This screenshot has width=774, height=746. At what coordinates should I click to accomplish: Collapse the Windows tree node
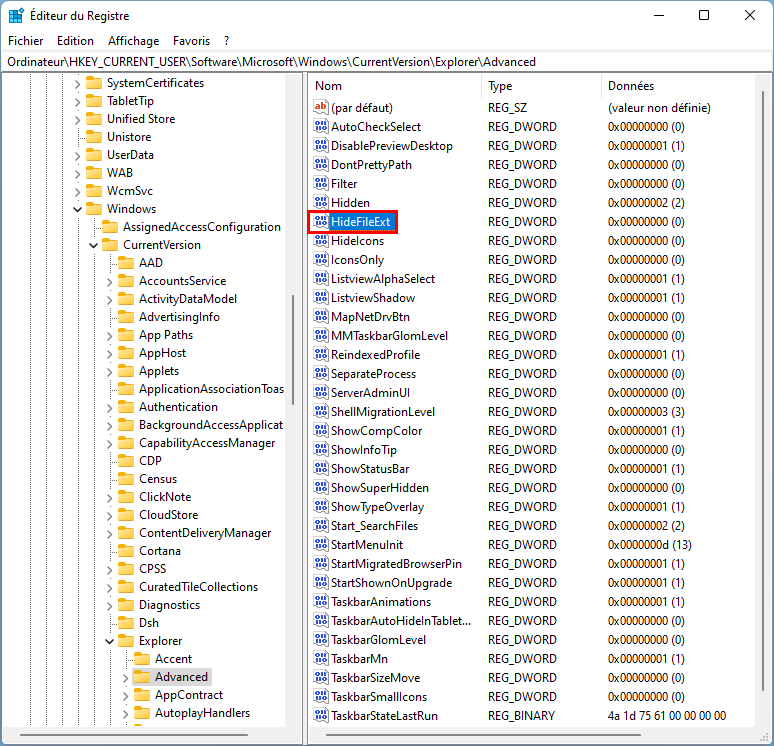point(77,209)
